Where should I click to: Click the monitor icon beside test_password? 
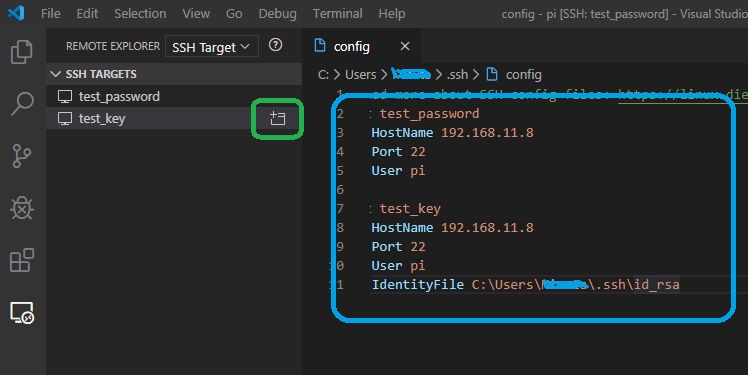click(65, 96)
